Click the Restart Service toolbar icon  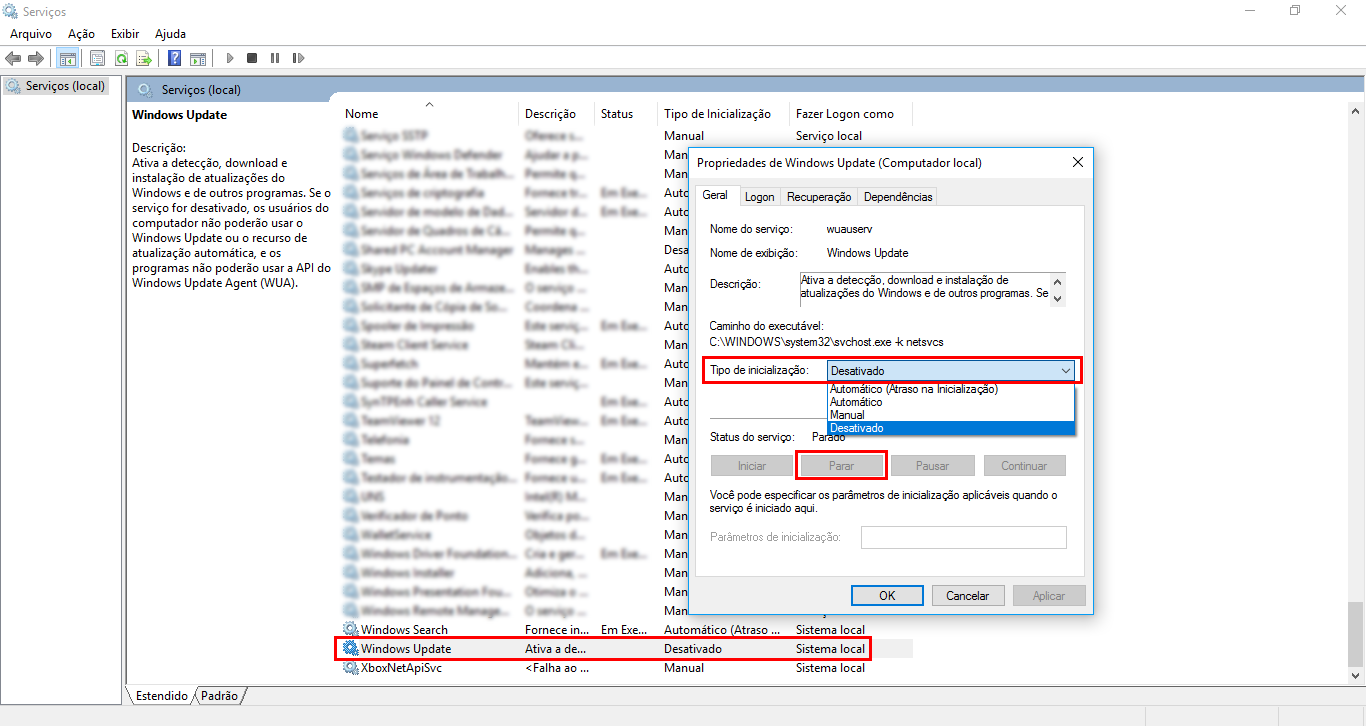click(298, 58)
